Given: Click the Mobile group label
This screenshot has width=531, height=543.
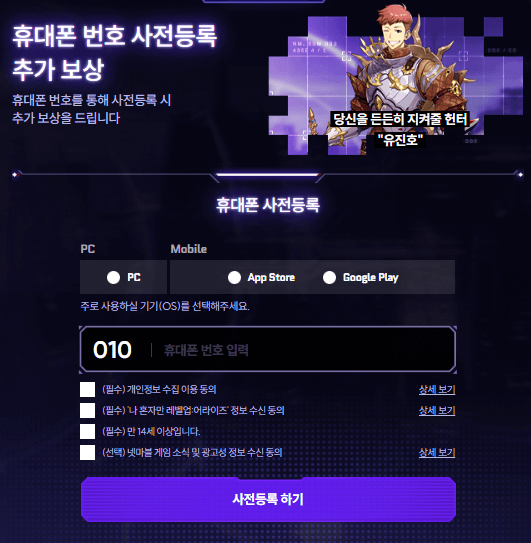Looking at the screenshot, I should (x=188, y=249).
